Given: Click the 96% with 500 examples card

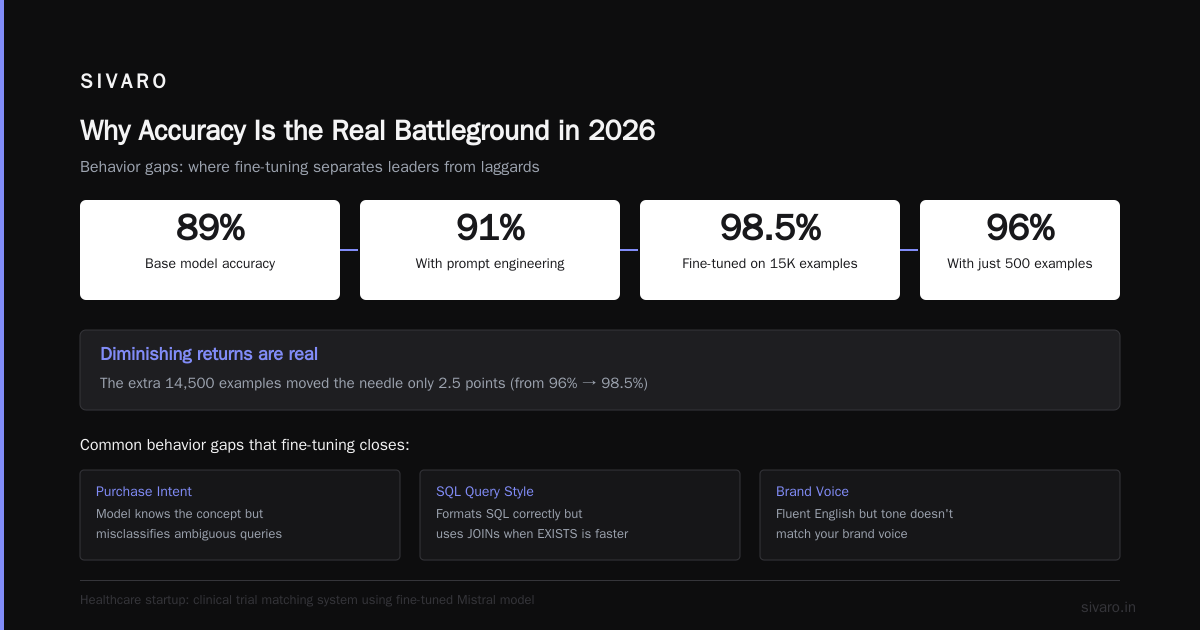Looking at the screenshot, I should coord(1020,250).
